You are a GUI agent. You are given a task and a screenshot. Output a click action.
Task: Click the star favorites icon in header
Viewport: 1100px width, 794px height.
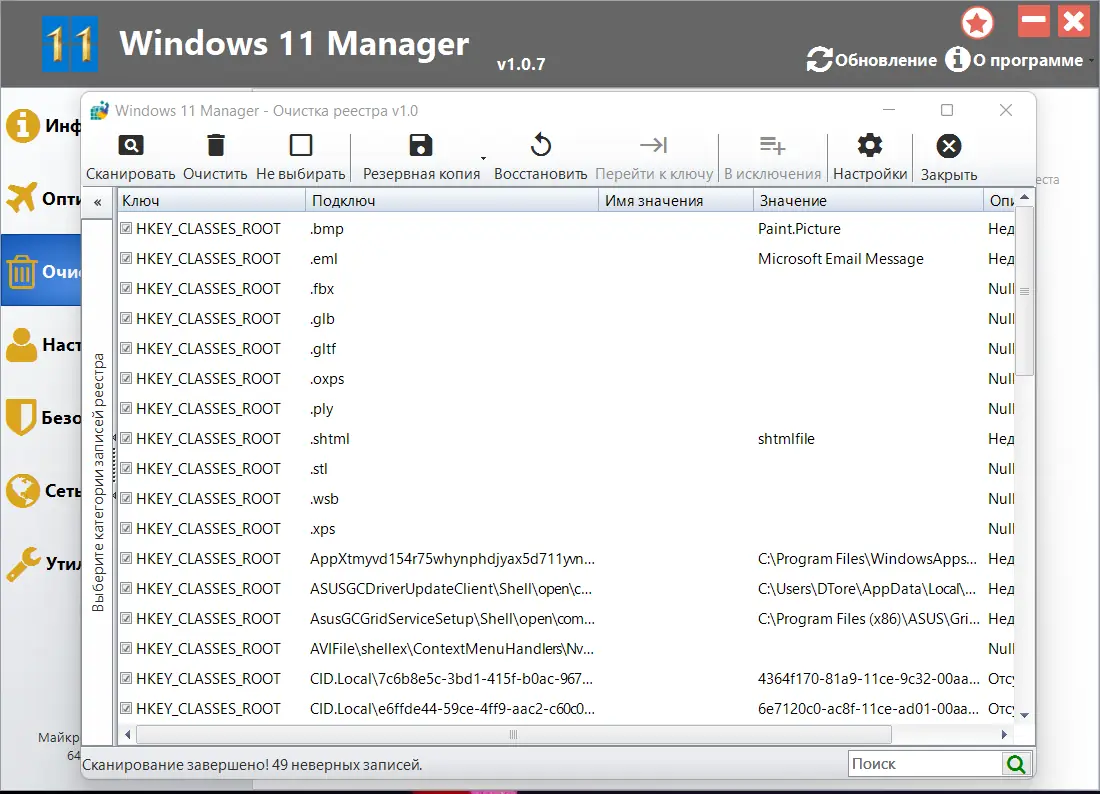click(977, 23)
